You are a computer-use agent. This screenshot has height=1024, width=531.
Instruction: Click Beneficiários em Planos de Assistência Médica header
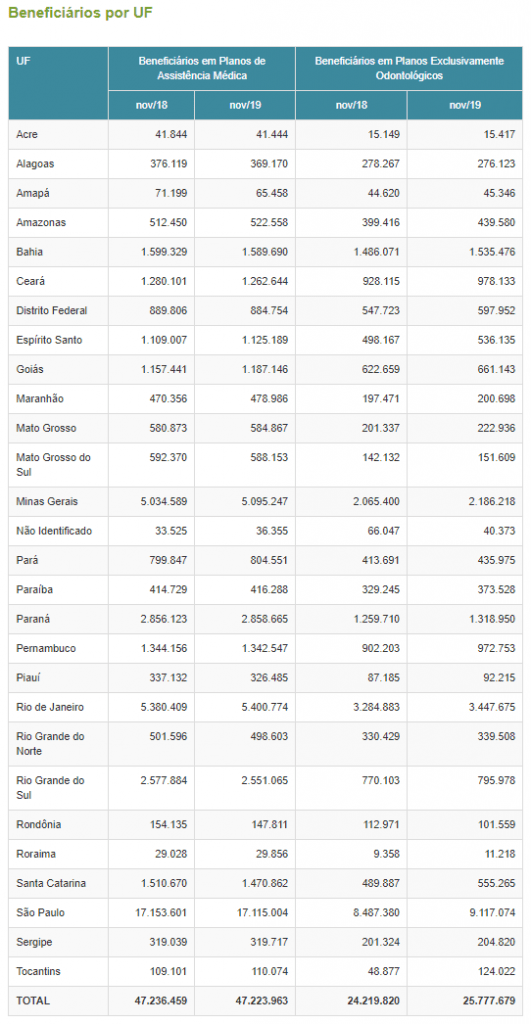point(202,69)
